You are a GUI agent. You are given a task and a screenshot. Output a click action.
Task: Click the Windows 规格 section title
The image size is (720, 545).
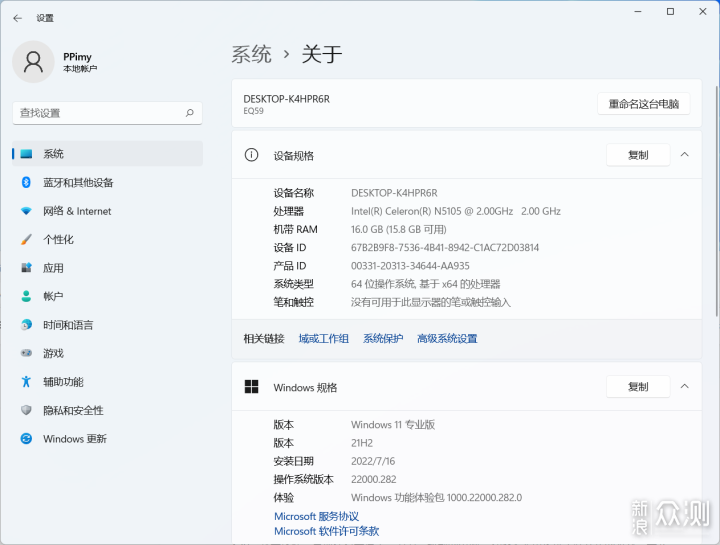click(x=305, y=388)
